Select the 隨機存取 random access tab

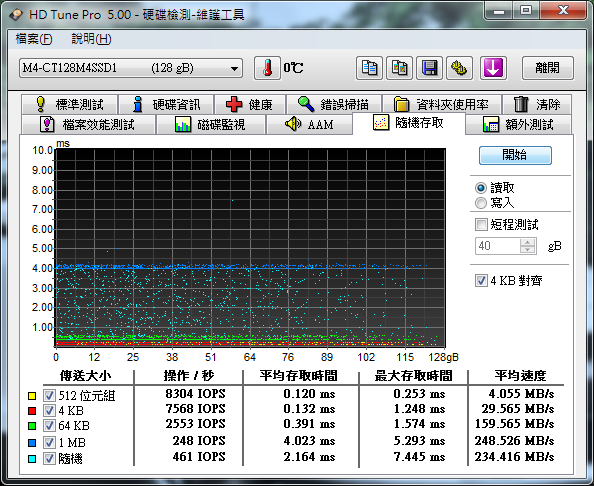(408, 123)
